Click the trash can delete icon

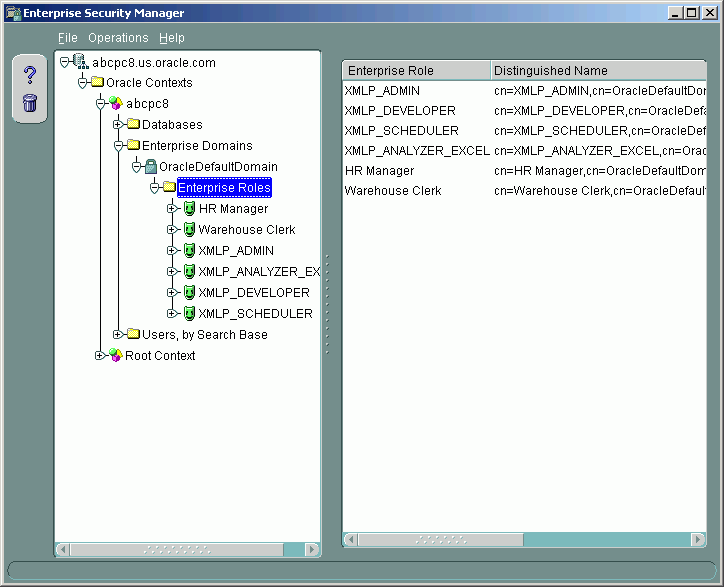pos(30,103)
